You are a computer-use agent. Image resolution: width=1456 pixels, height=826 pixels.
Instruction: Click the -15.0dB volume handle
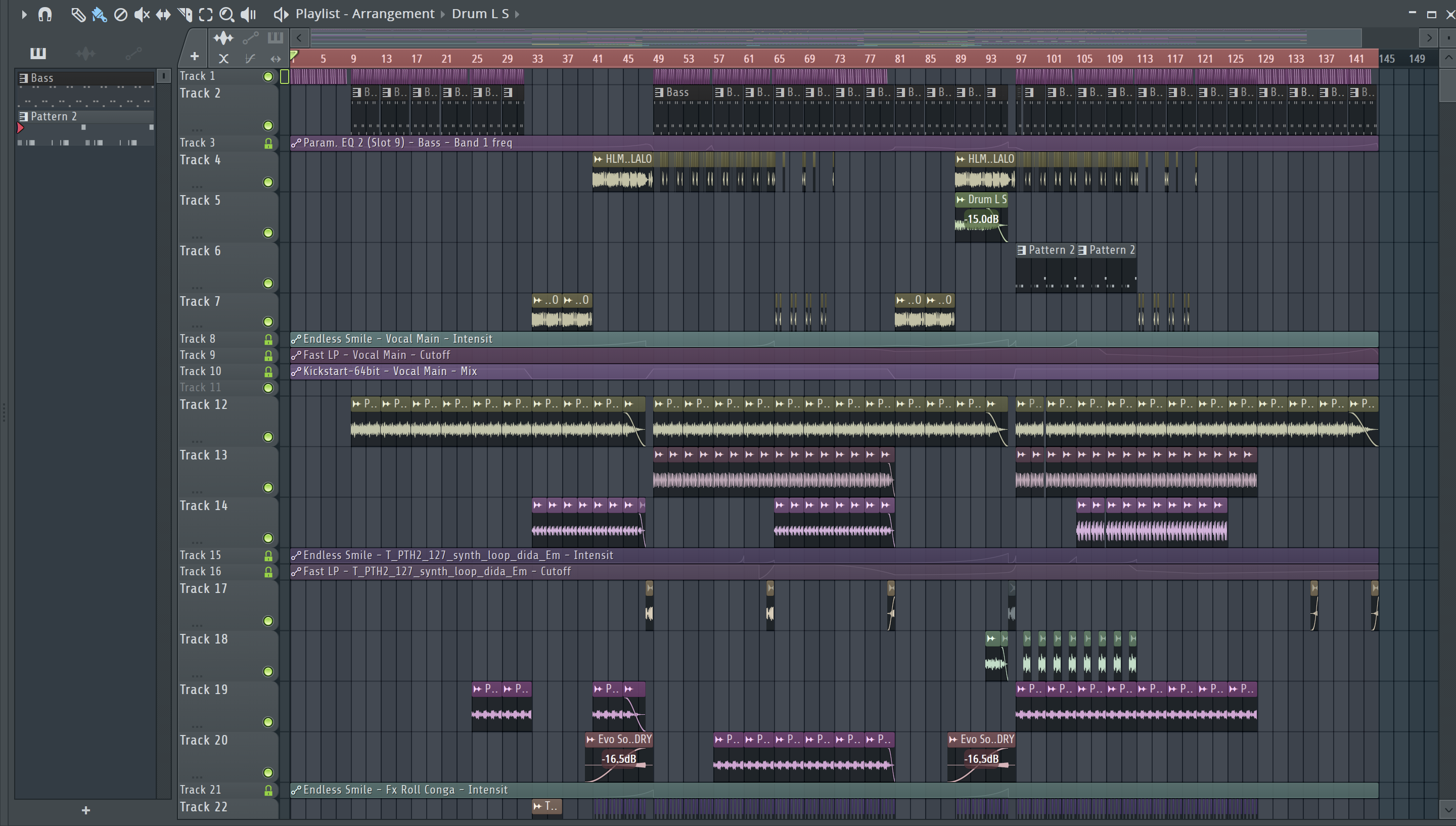[x=981, y=219]
